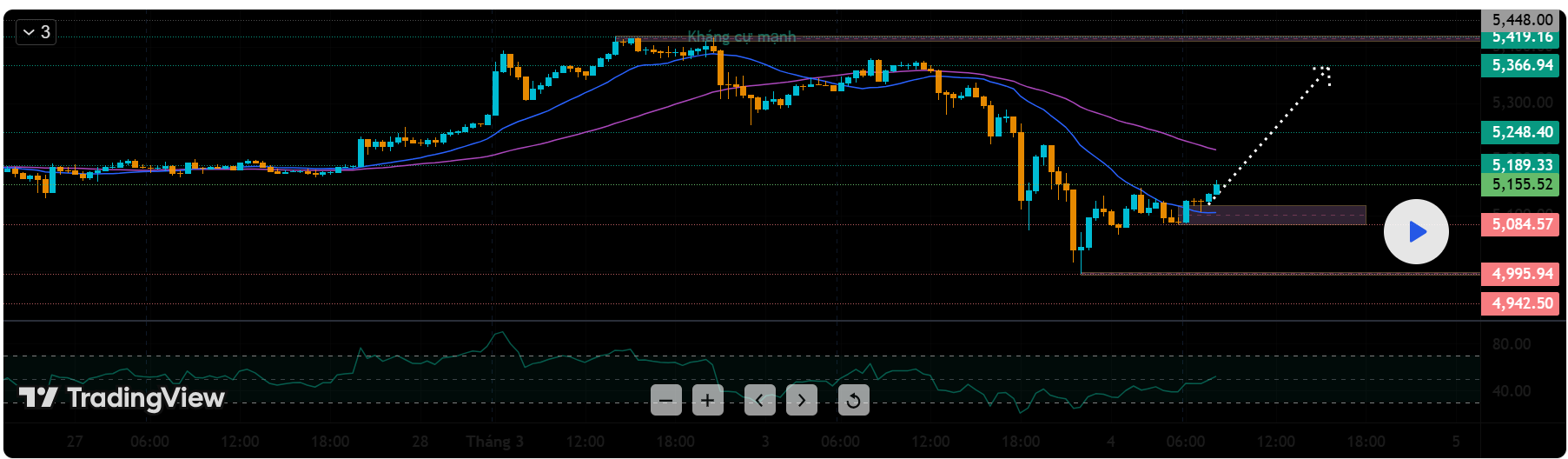Click the 5,248.40 price label
The image size is (1568, 459).
(x=1521, y=132)
